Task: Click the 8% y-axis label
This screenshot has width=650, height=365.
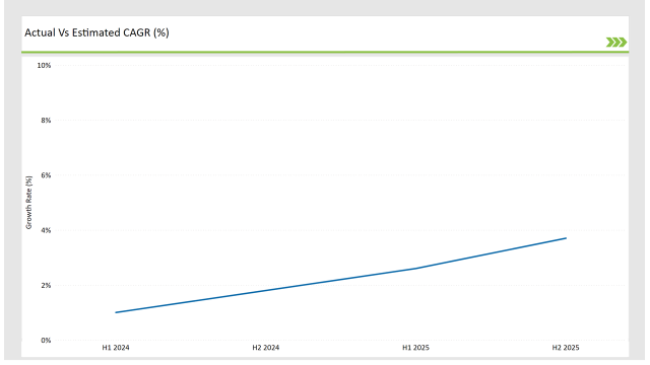Action: pyautogui.click(x=46, y=120)
